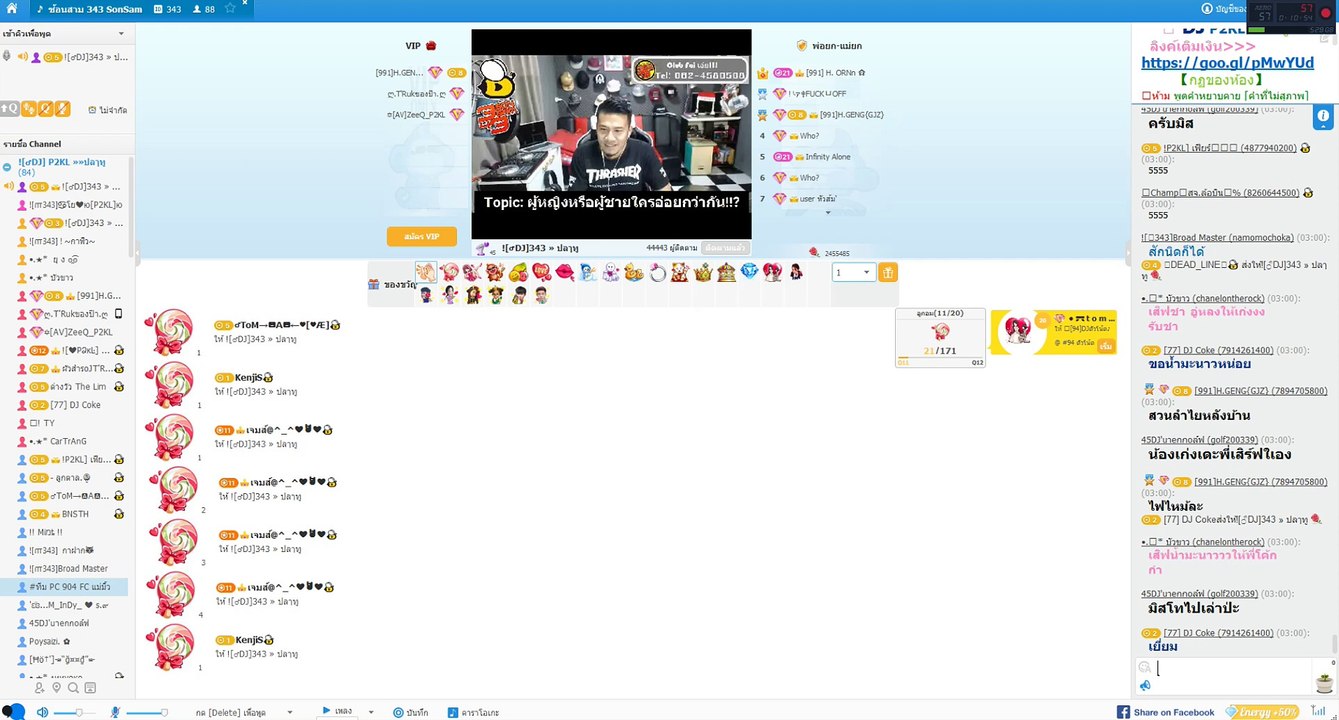This screenshot has width=1339, height=720.
Task: Click the orange button on the yellow gift banner
Action: [x=1105, y=344]
